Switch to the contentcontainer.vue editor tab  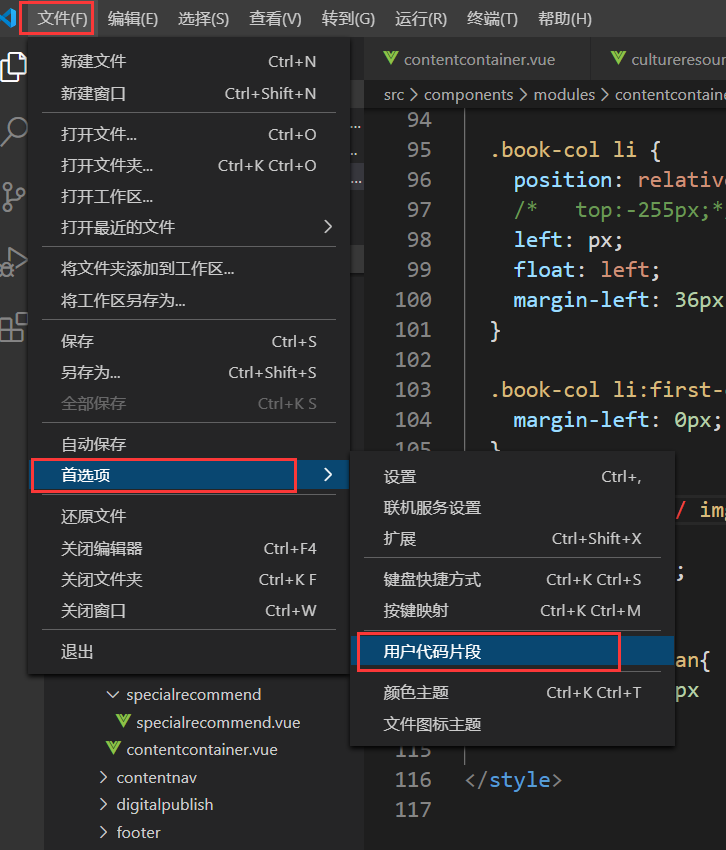(477, 59)
